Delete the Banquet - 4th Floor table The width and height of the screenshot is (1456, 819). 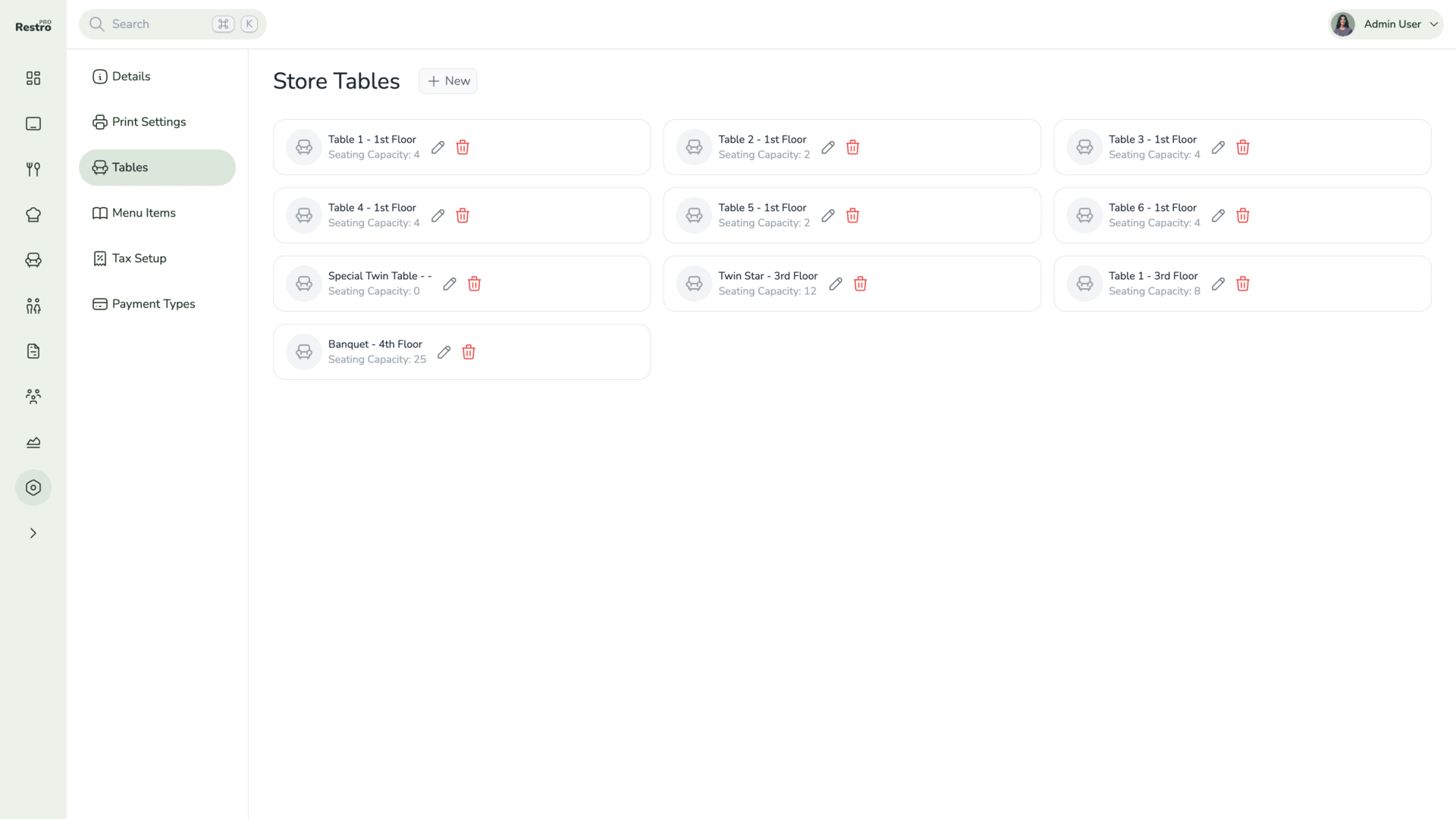469,352
